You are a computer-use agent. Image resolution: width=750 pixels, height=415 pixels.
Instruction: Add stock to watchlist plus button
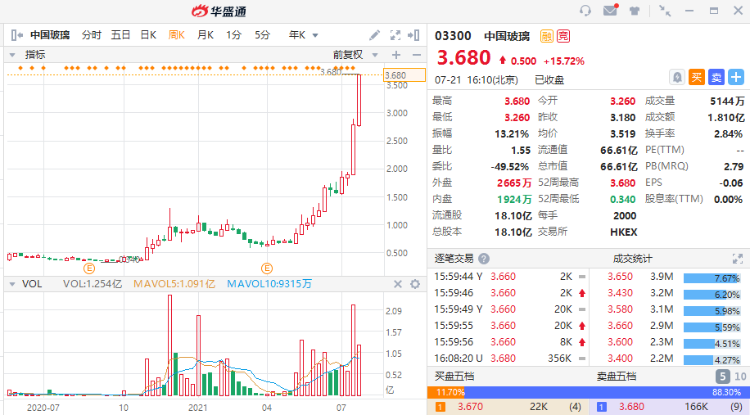[736, 77]
